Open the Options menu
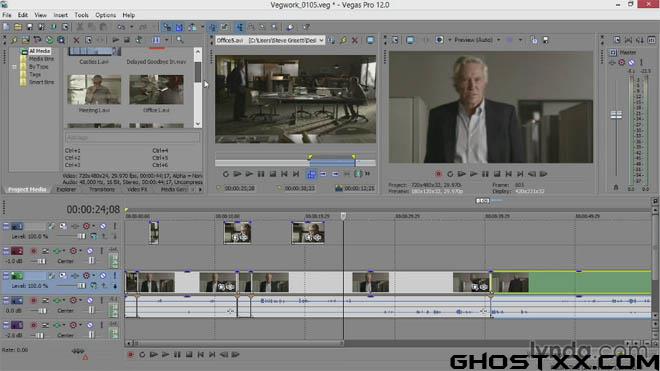 [105, 15]
